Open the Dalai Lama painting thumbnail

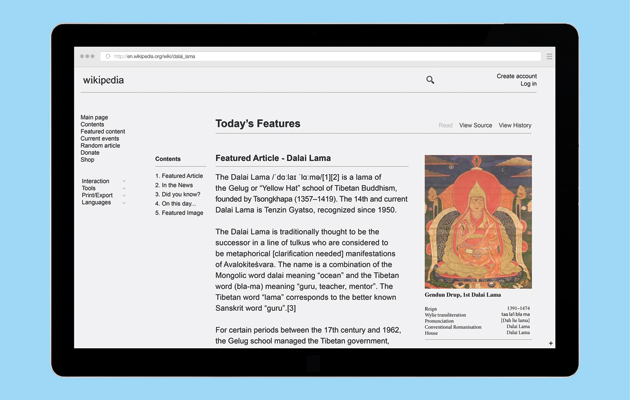[478, 222]
